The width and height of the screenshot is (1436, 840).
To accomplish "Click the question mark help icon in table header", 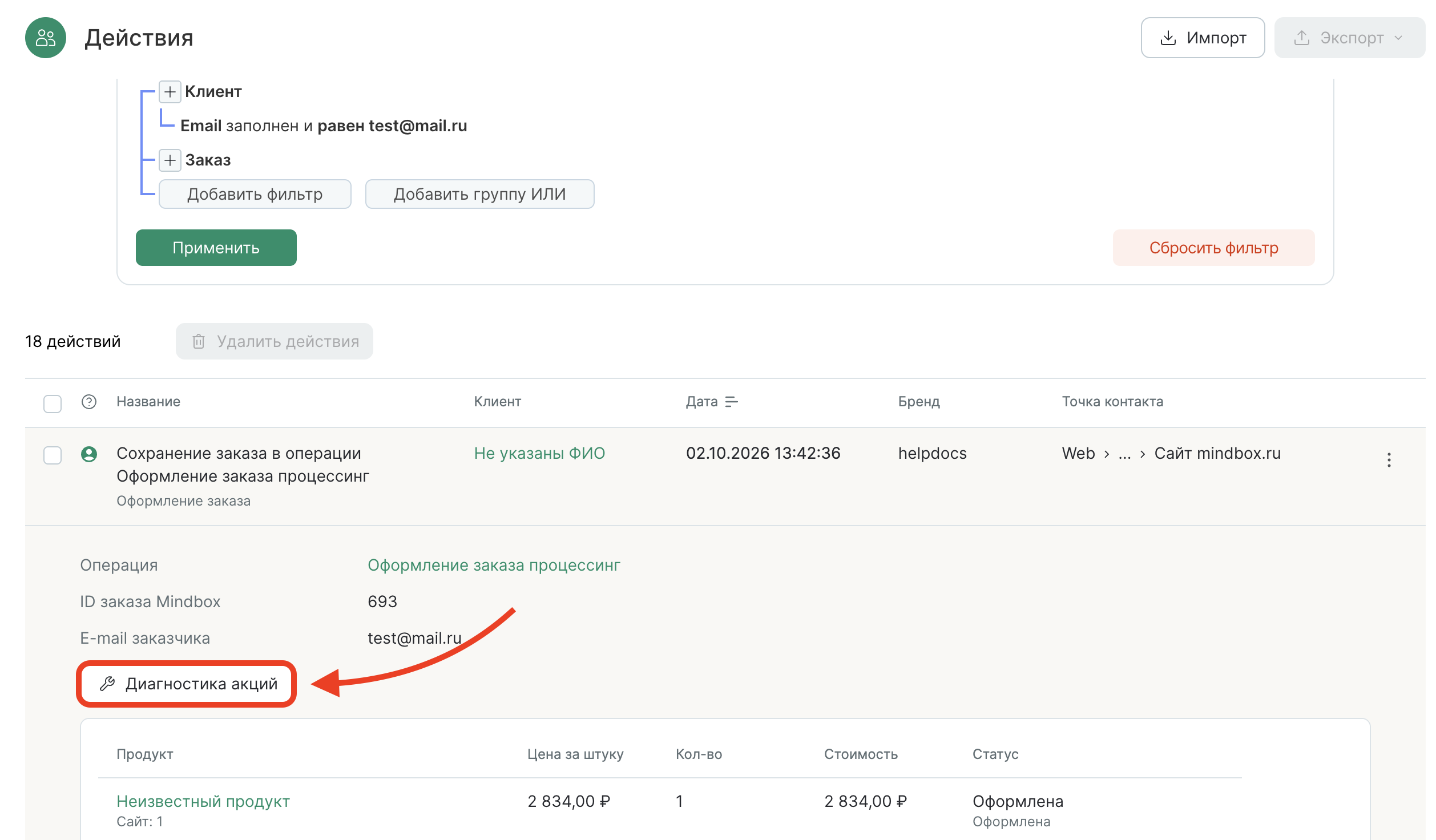I will tap(89, 402).
